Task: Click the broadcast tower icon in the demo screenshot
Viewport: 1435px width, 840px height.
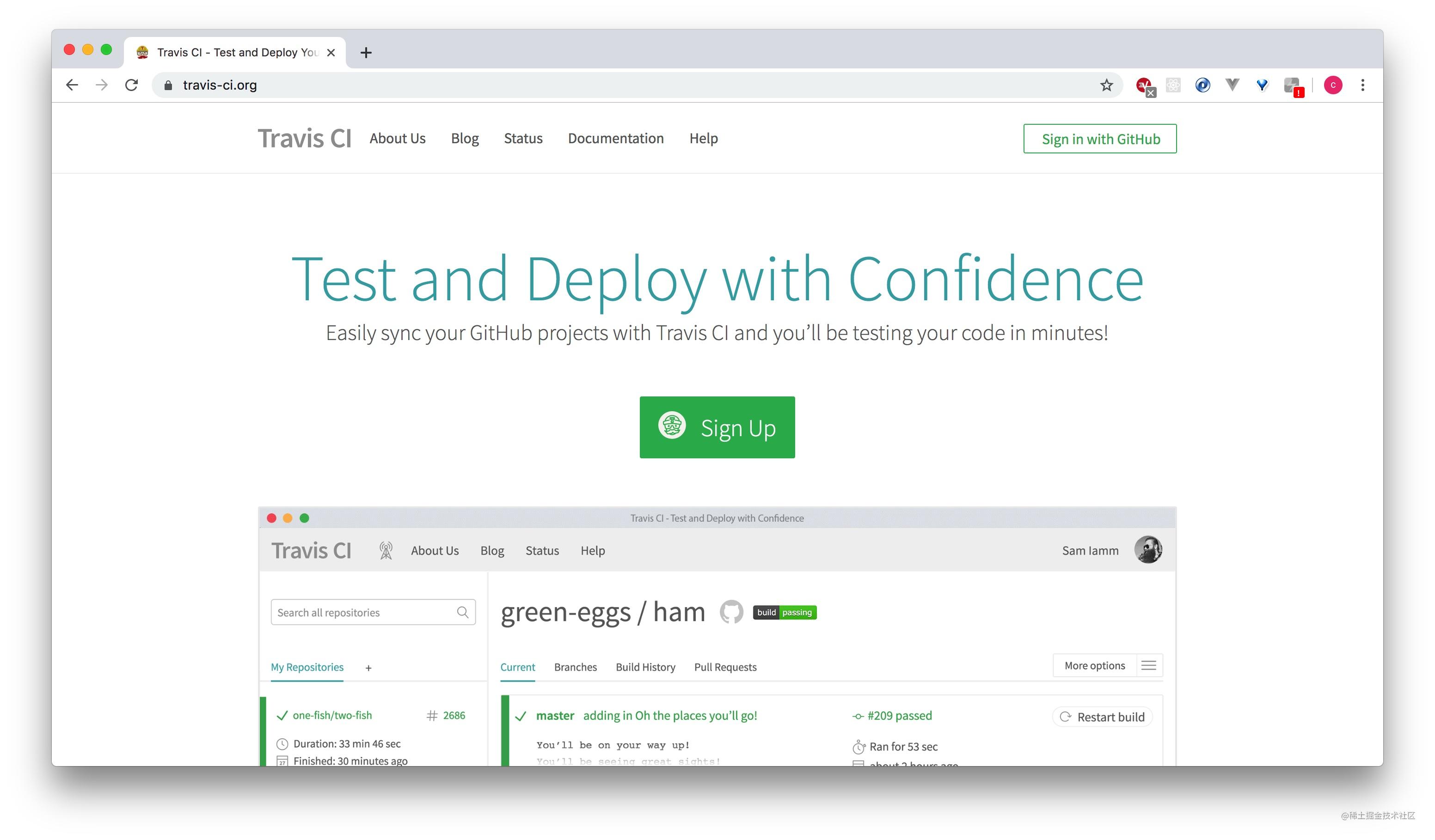Action: (386, 550)
